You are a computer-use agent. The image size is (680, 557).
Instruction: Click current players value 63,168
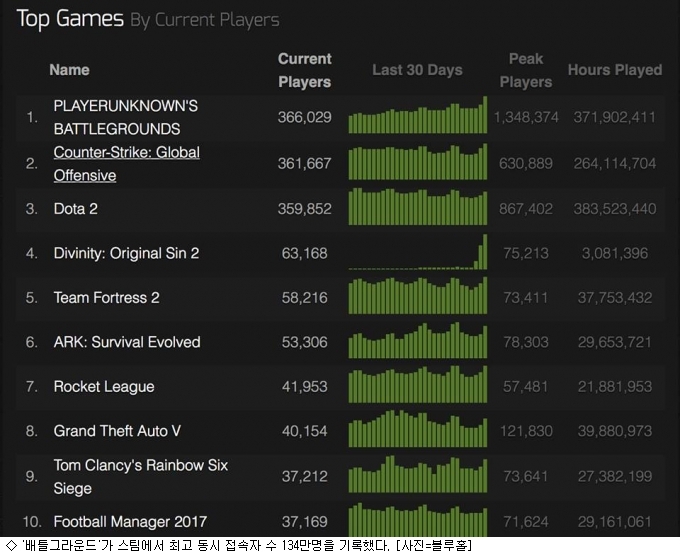(x=304, y=253)
